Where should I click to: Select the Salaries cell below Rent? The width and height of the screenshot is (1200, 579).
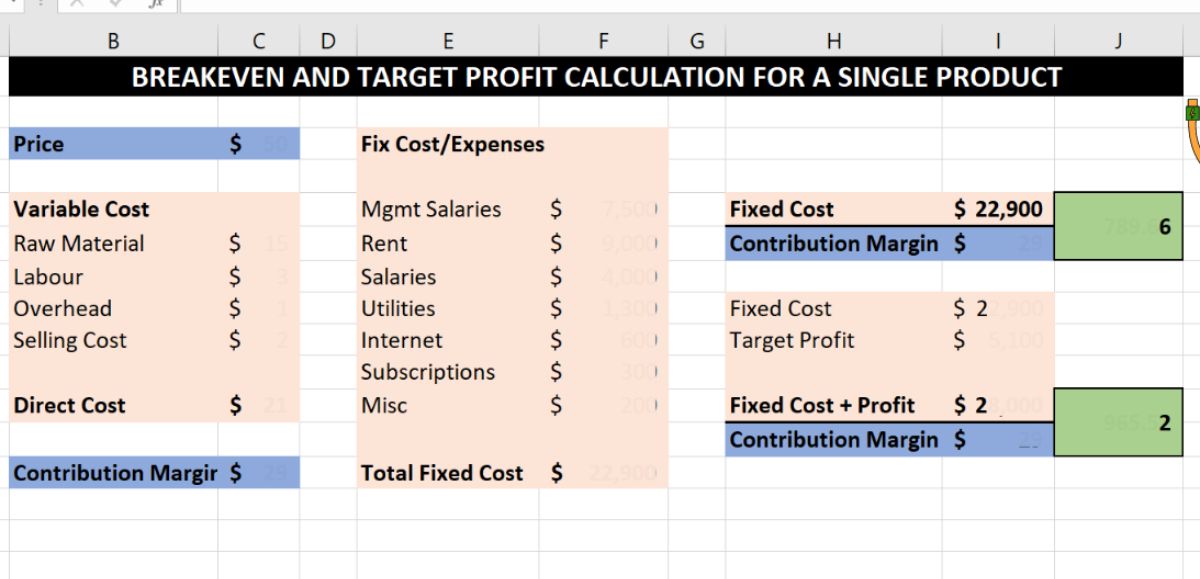click(447, 276)
